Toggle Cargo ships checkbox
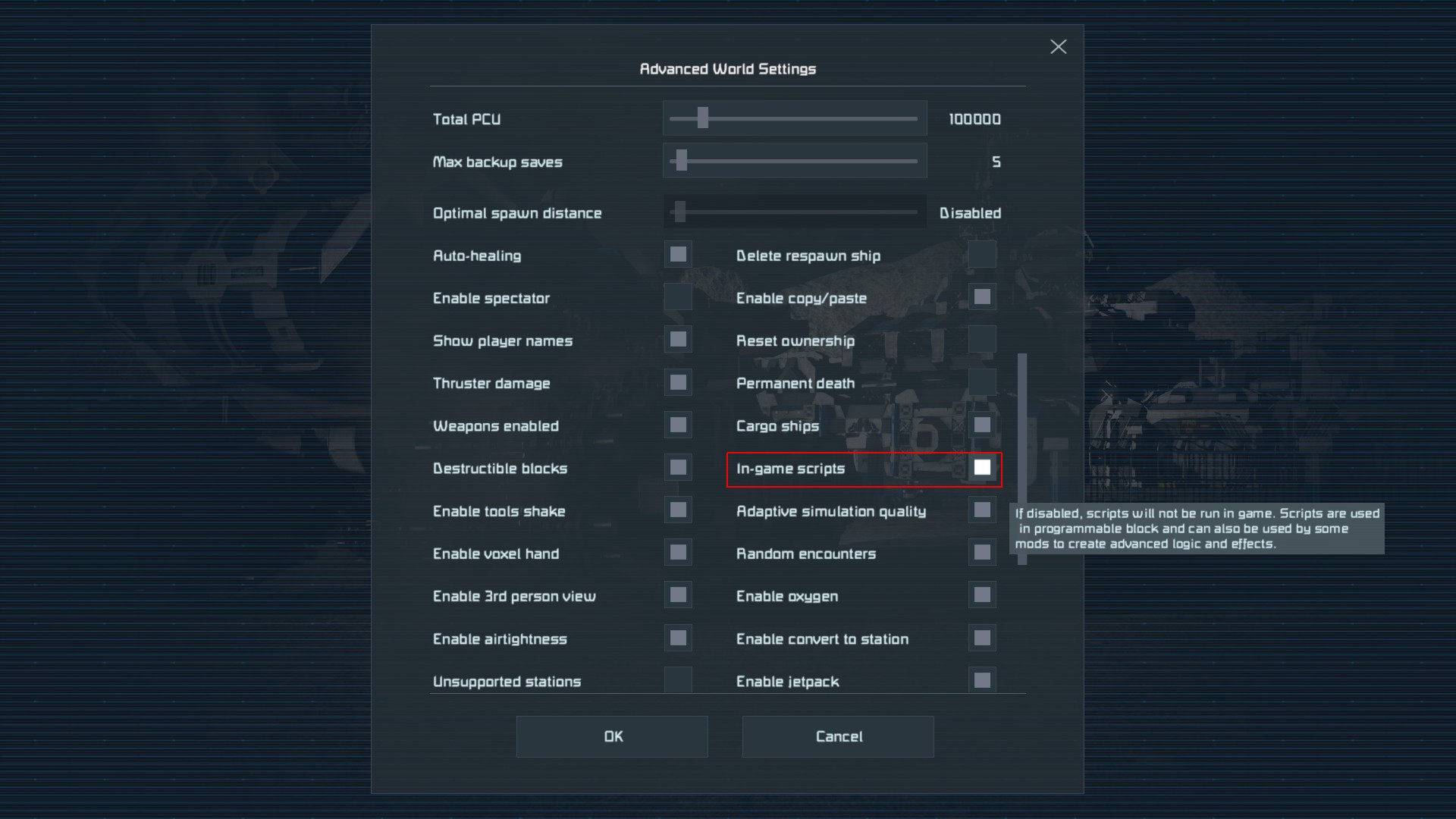 tap(982, 425)
